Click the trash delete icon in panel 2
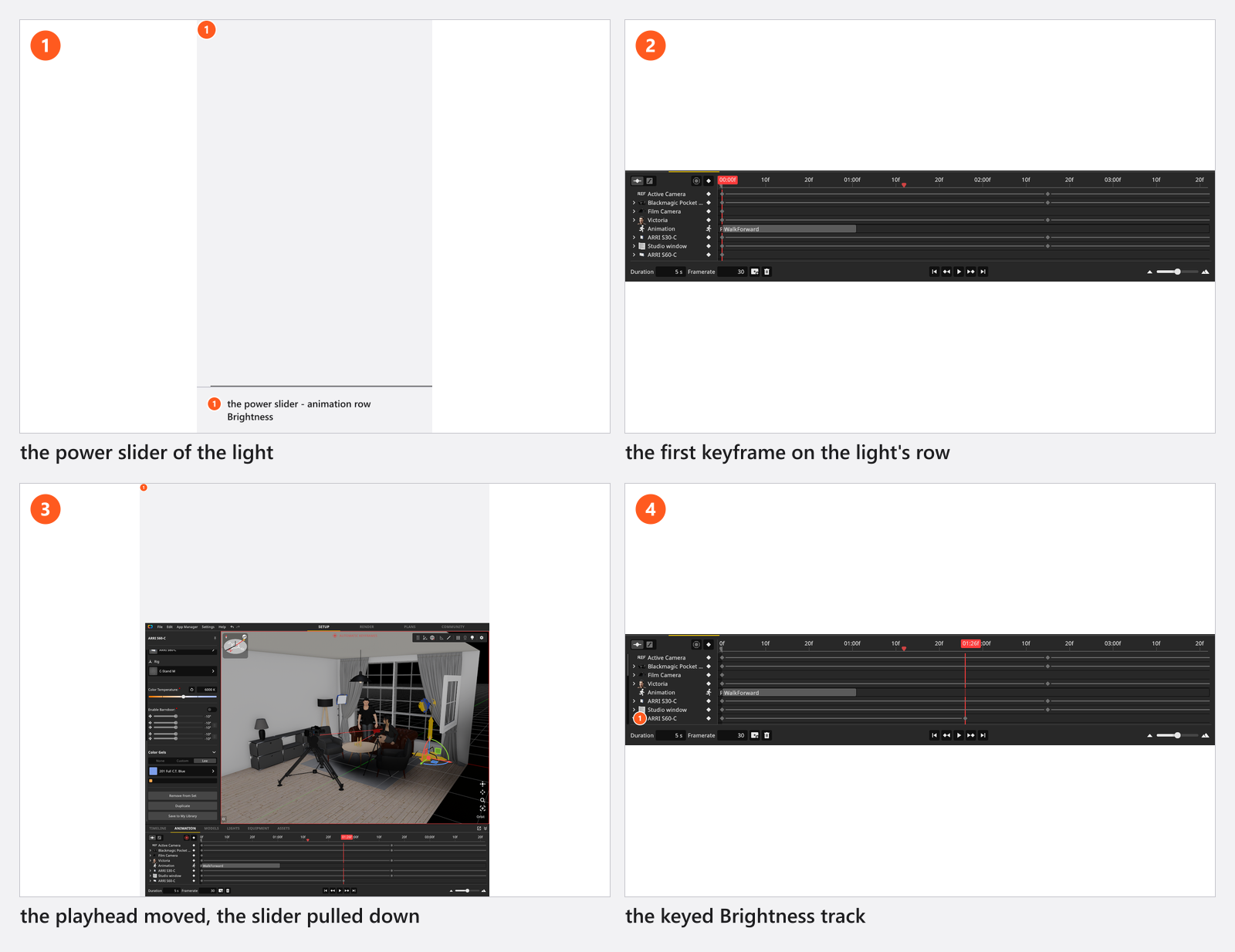Screen dimensions: 1235x952 pos(766,272)
